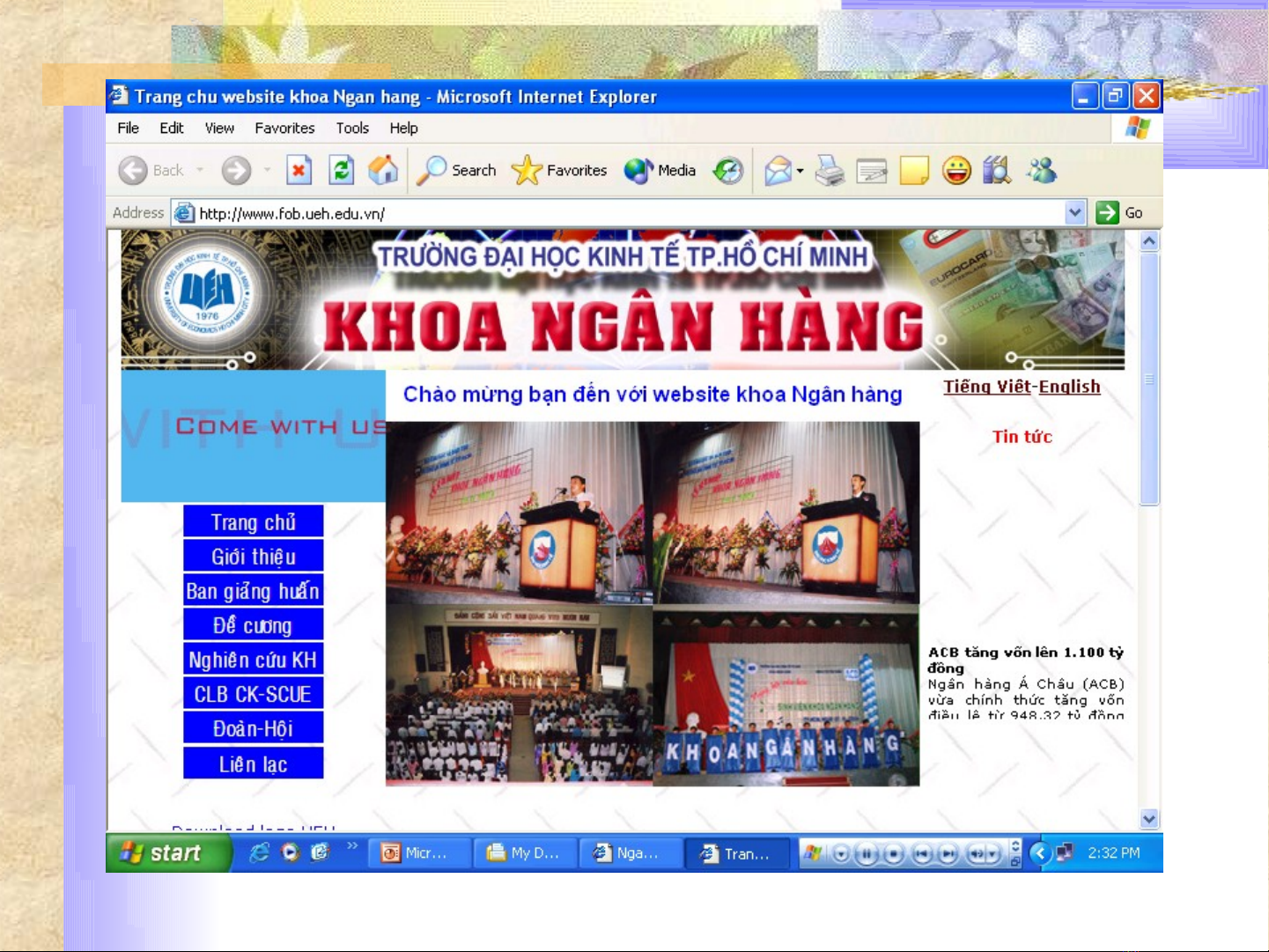Switch language via the English link

(x=1069, y=387)
